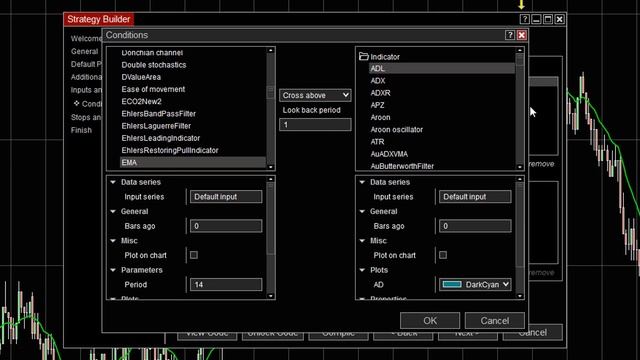Collapse left General section

pos(113,211)
